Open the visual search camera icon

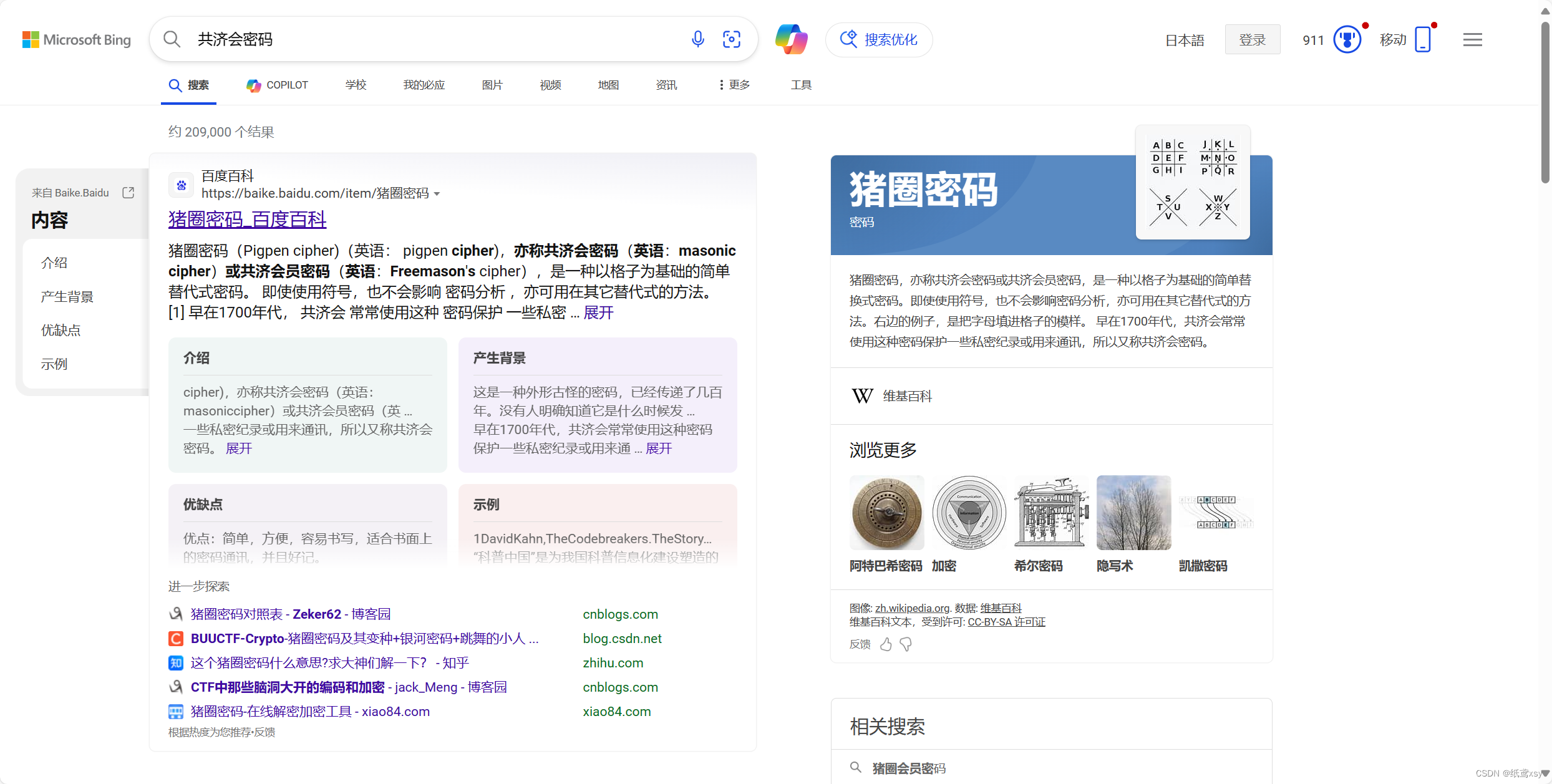731,39
